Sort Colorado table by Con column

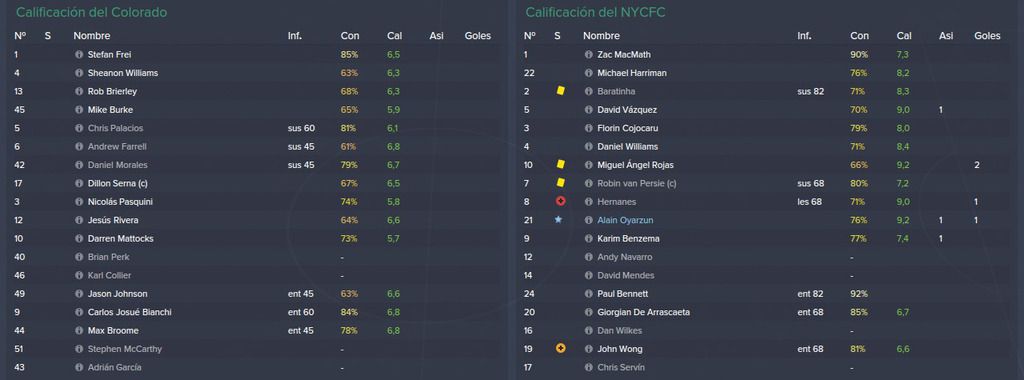pos(349,36)
